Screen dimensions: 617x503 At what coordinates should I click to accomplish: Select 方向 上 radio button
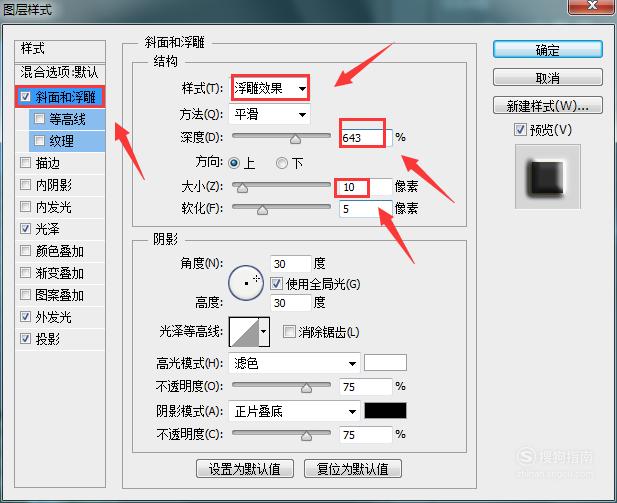234,163
